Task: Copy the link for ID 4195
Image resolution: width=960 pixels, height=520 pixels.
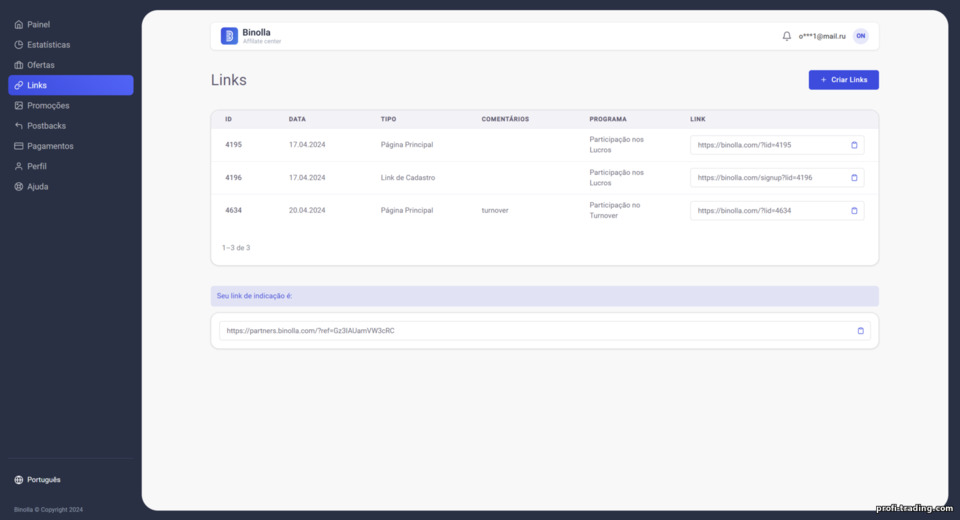Action: click(x=854, y=145)
